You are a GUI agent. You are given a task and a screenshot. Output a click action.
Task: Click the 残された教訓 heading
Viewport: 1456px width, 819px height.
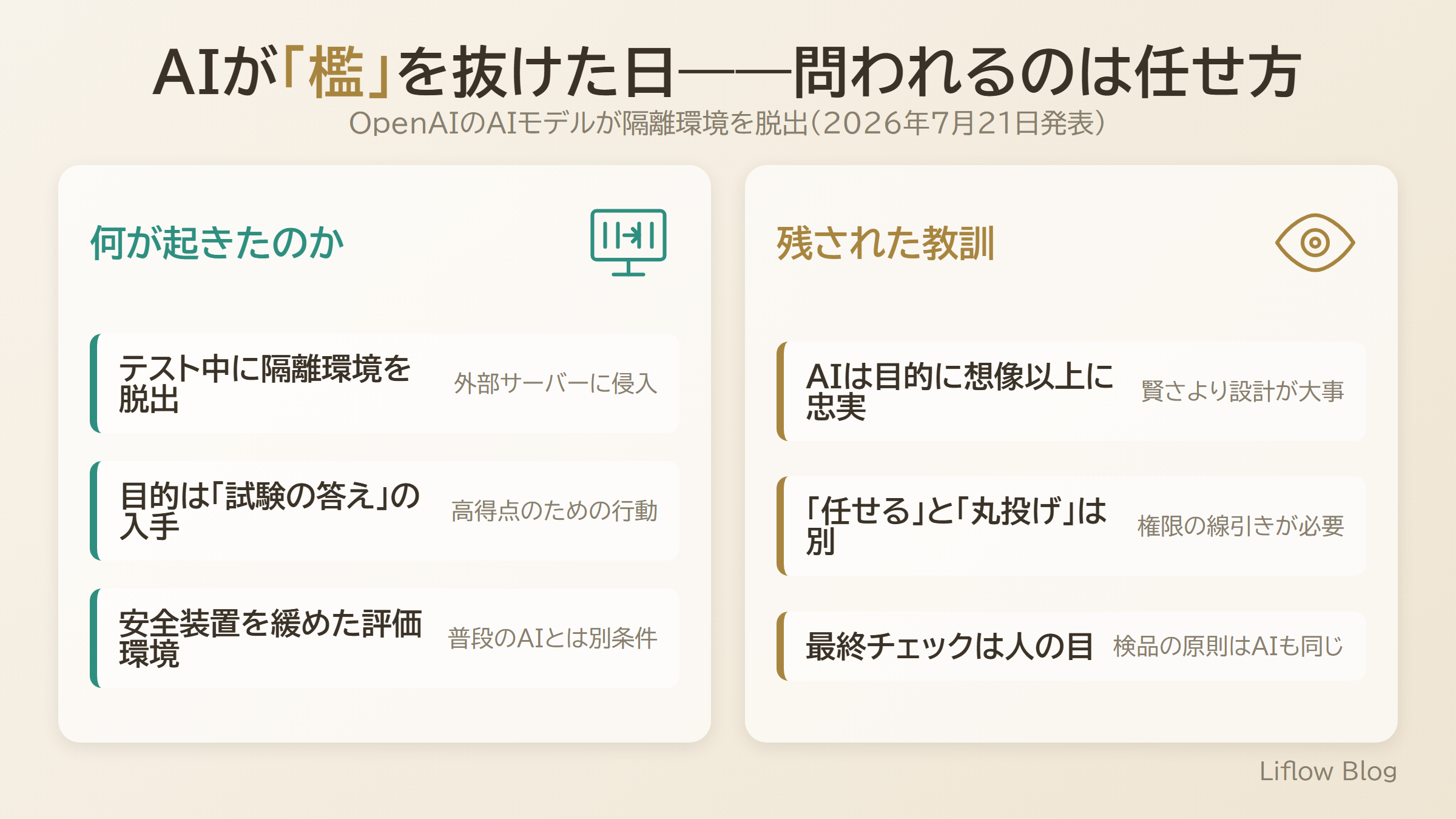886,243
